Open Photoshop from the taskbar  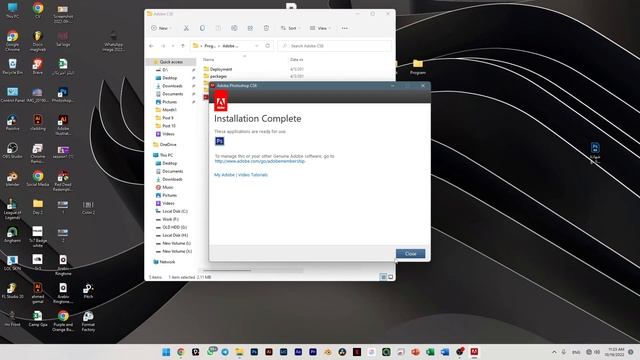[x=254, y=352]
